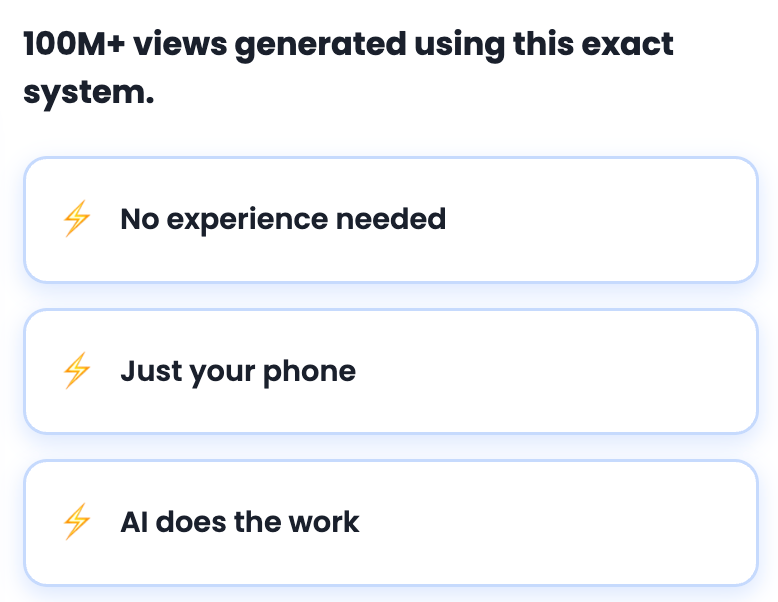Image resolution: width=778 pixels, height=602 pixels.
Task: Click the word 'system.' in the headline
Action: (x=88, y=95)
